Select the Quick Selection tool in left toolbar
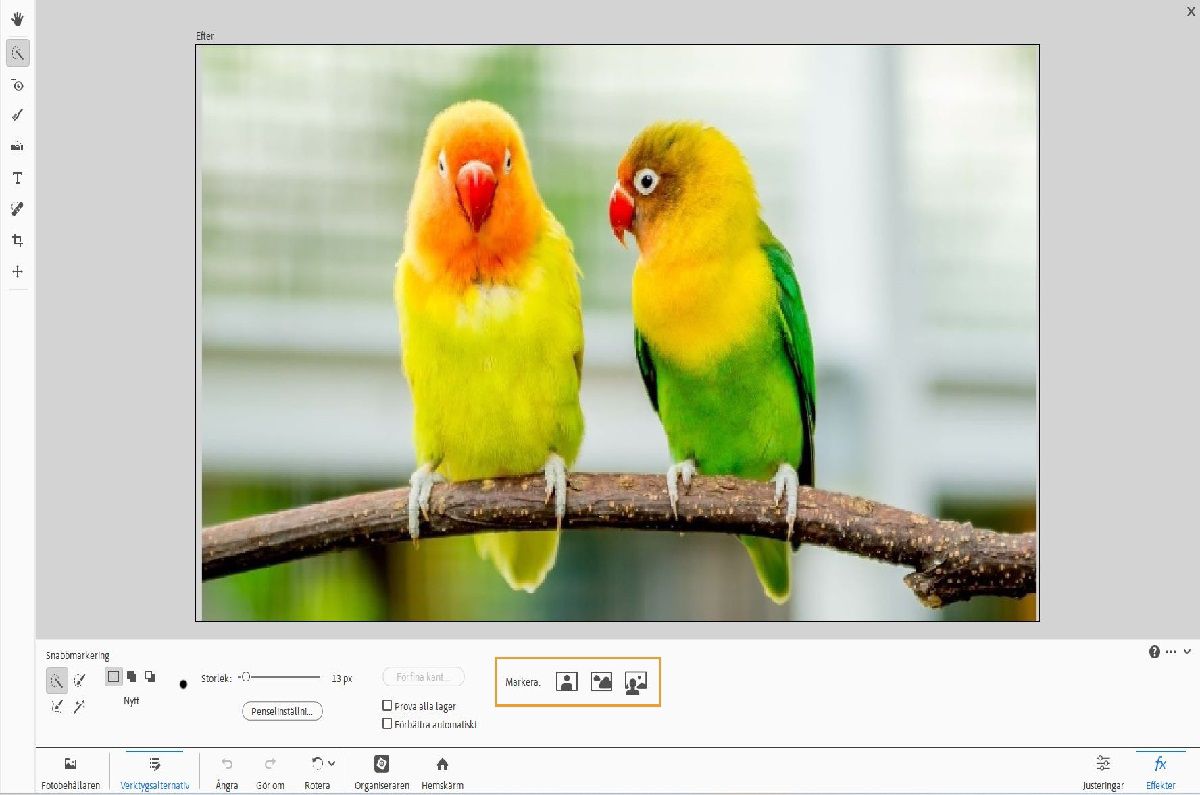 click(17, 53)
